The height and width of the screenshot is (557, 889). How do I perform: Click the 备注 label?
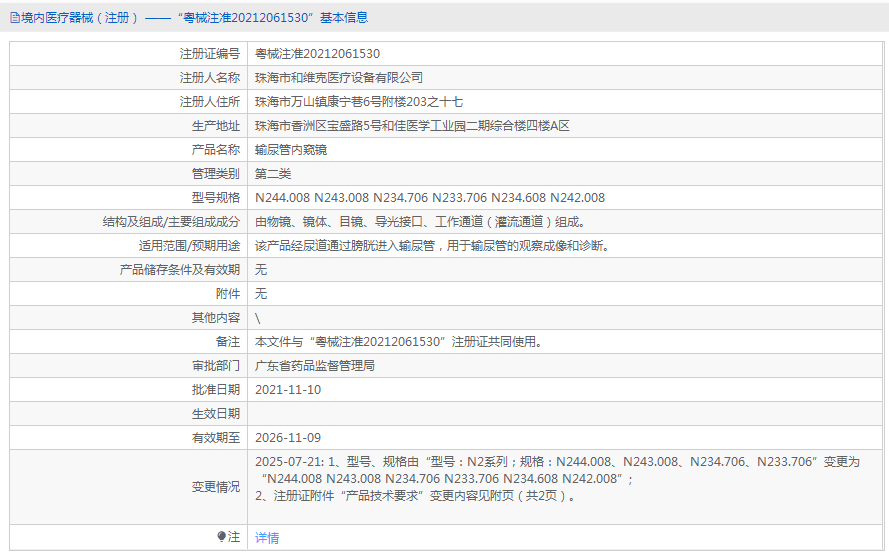[x=228, y=342]
